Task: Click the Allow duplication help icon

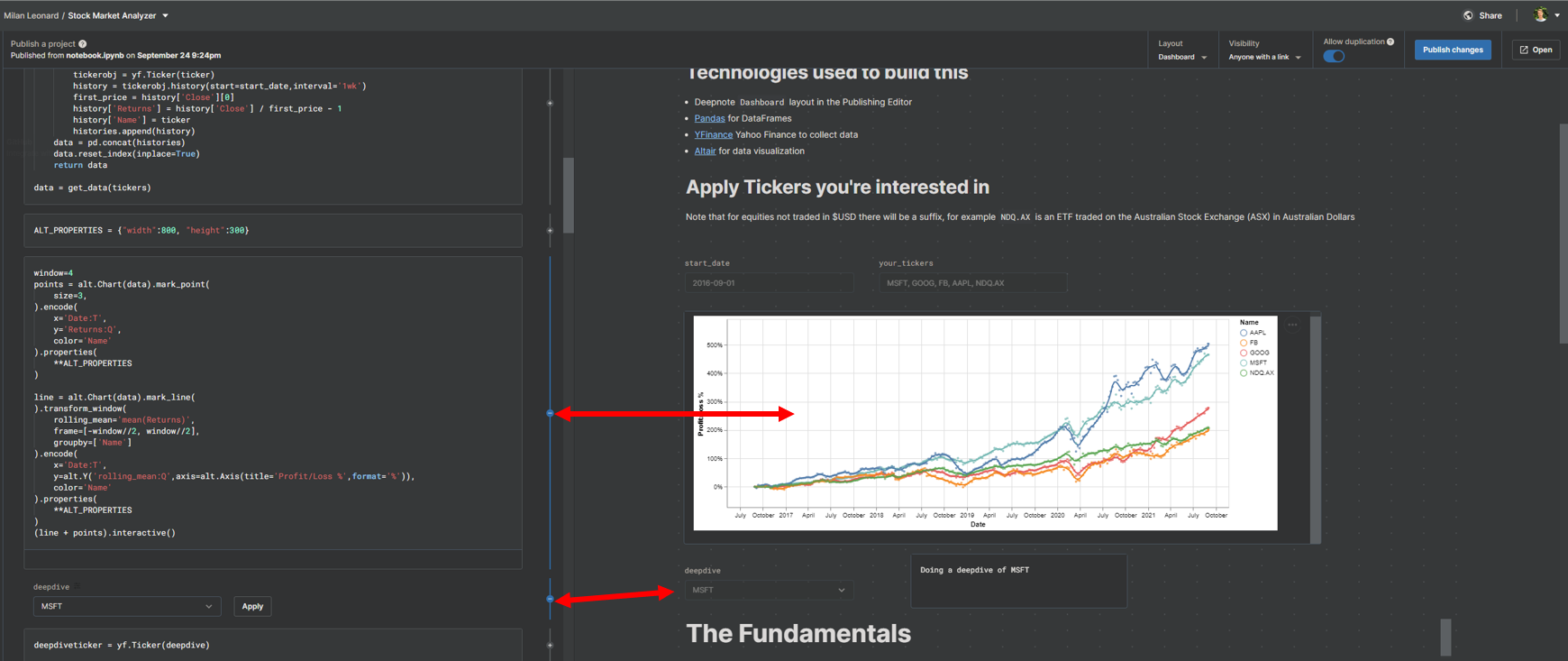Action: tap(1390, 41)
